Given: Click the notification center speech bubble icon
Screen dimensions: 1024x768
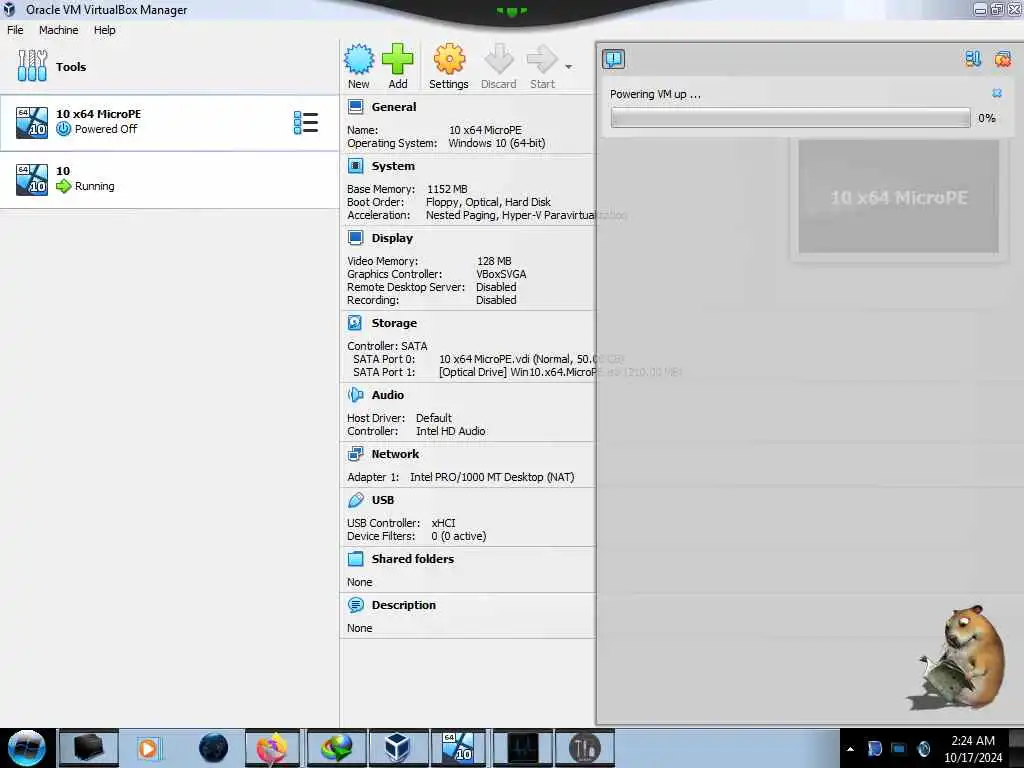Looking at the screenshot, I should coord(613,59).
